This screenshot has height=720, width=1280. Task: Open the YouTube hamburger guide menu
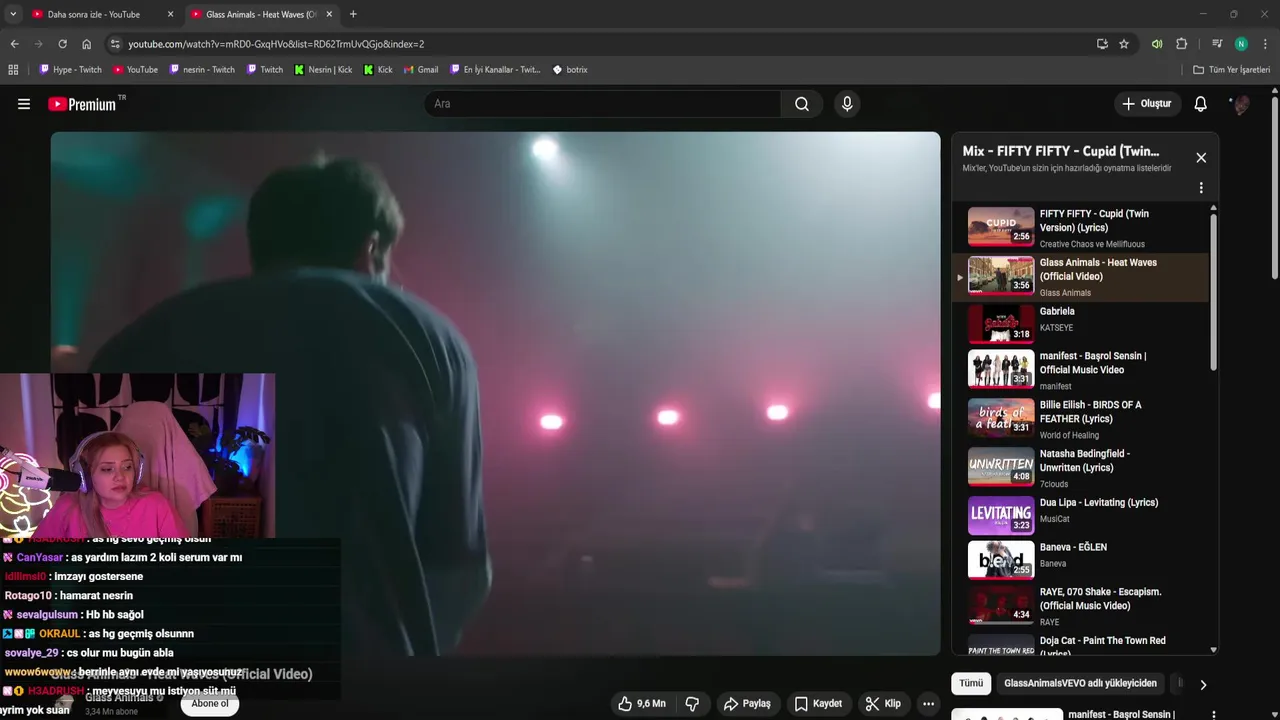(x=24, y=104)
